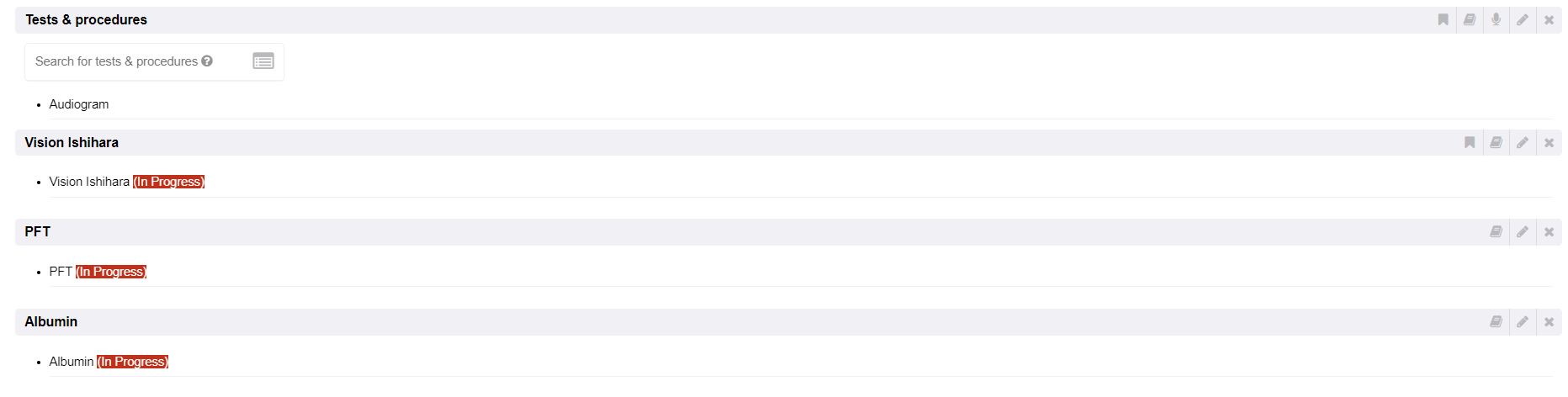The height and width of the screenshot is (397, 1568).
Task: Click the Albumin In Progress status label
Action: pos(133,362)
